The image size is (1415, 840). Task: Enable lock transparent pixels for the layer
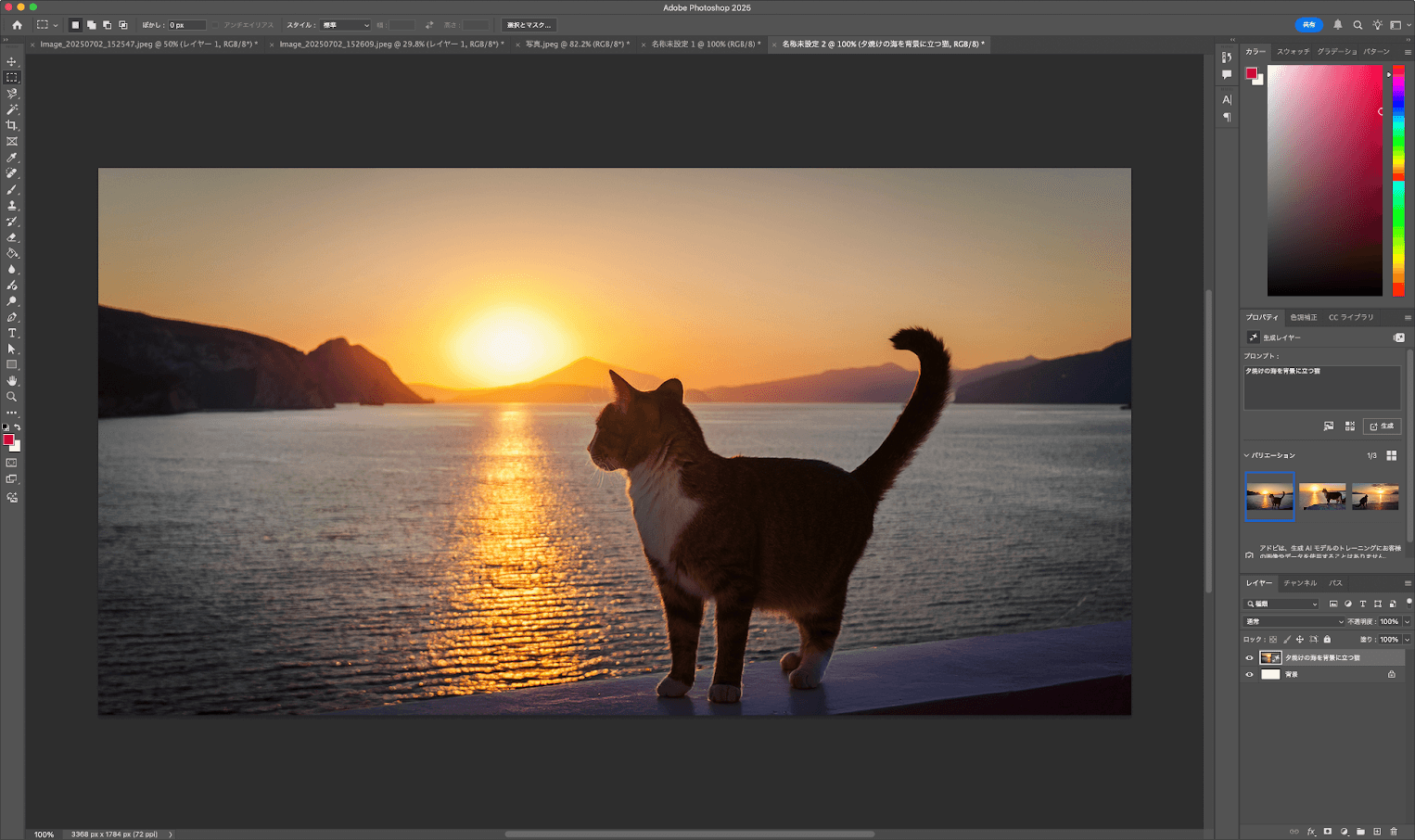point(1273,639)
